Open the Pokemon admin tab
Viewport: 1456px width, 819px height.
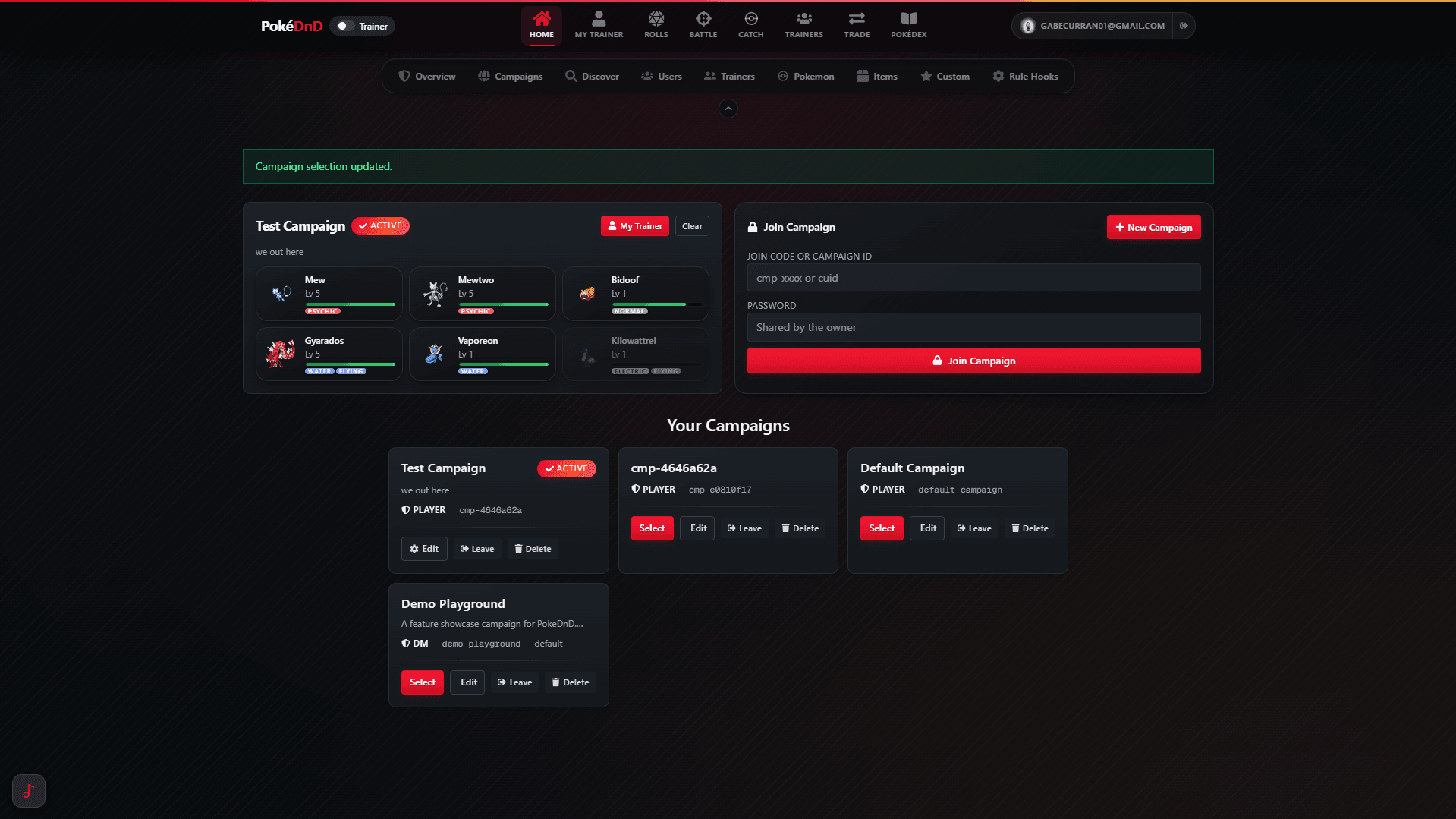pos(806,77)
